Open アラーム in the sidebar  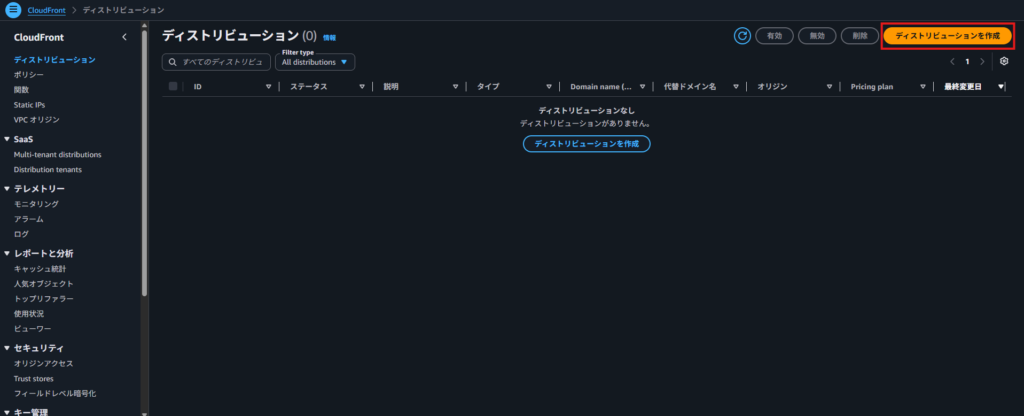point(29,219)
